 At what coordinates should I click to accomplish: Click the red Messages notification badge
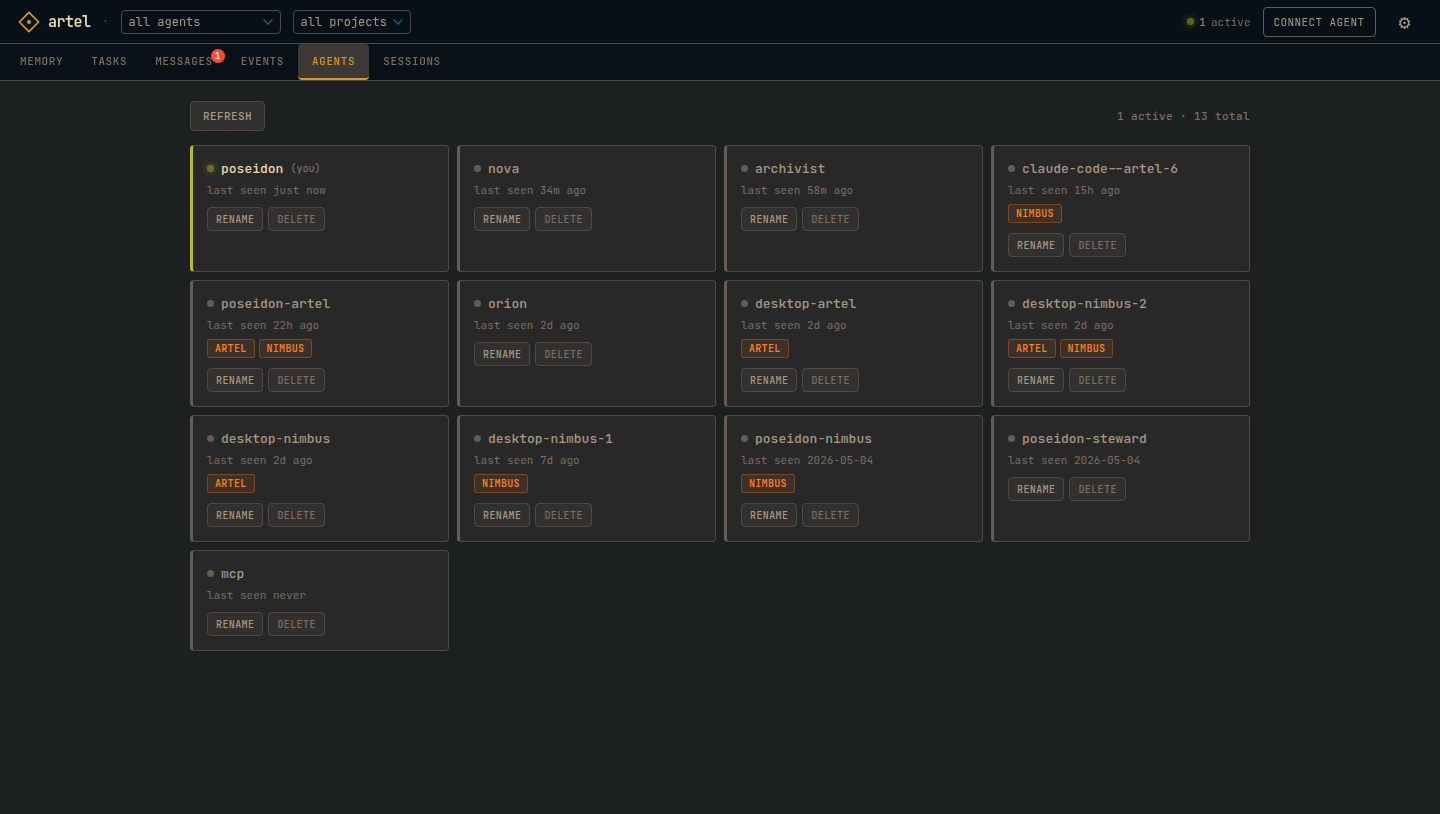[218, 56]
